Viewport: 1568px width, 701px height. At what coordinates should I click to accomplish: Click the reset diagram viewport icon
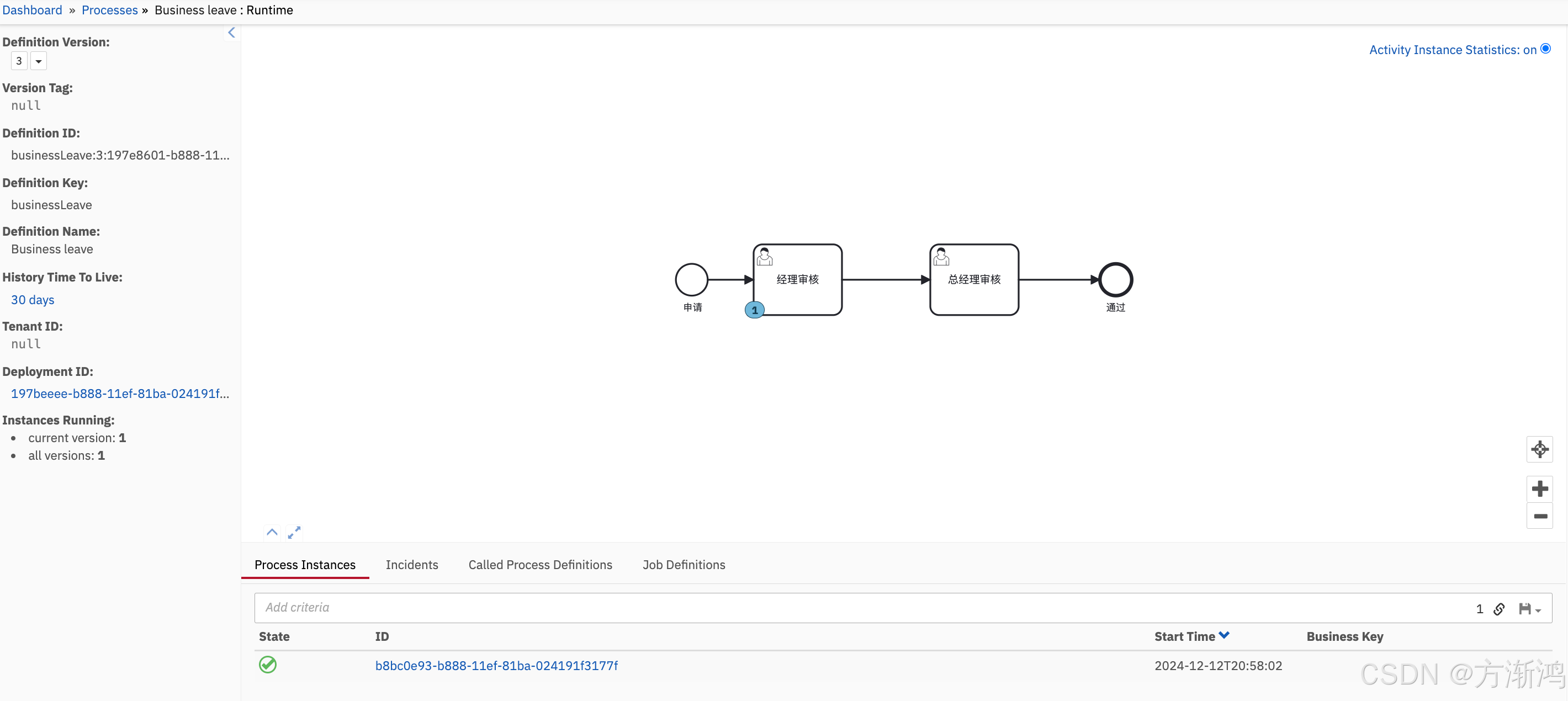click(x=1539, y=450)
